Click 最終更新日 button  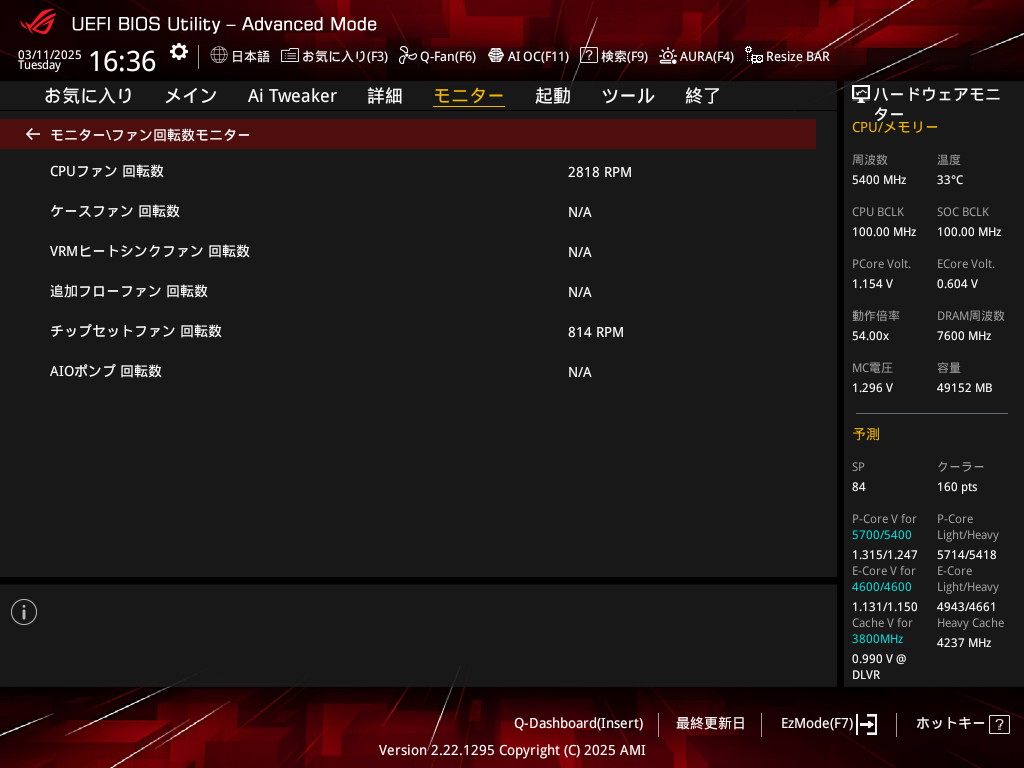coord(711,723)
